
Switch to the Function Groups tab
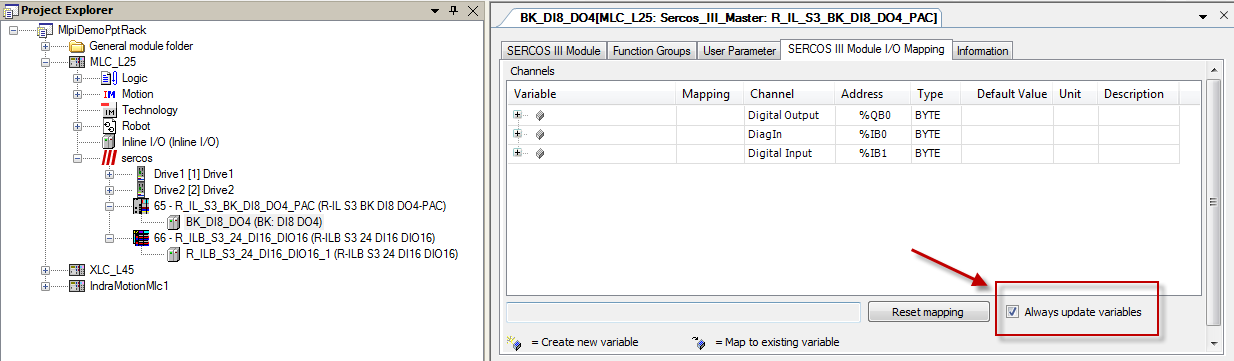click(x=651, y=51)
